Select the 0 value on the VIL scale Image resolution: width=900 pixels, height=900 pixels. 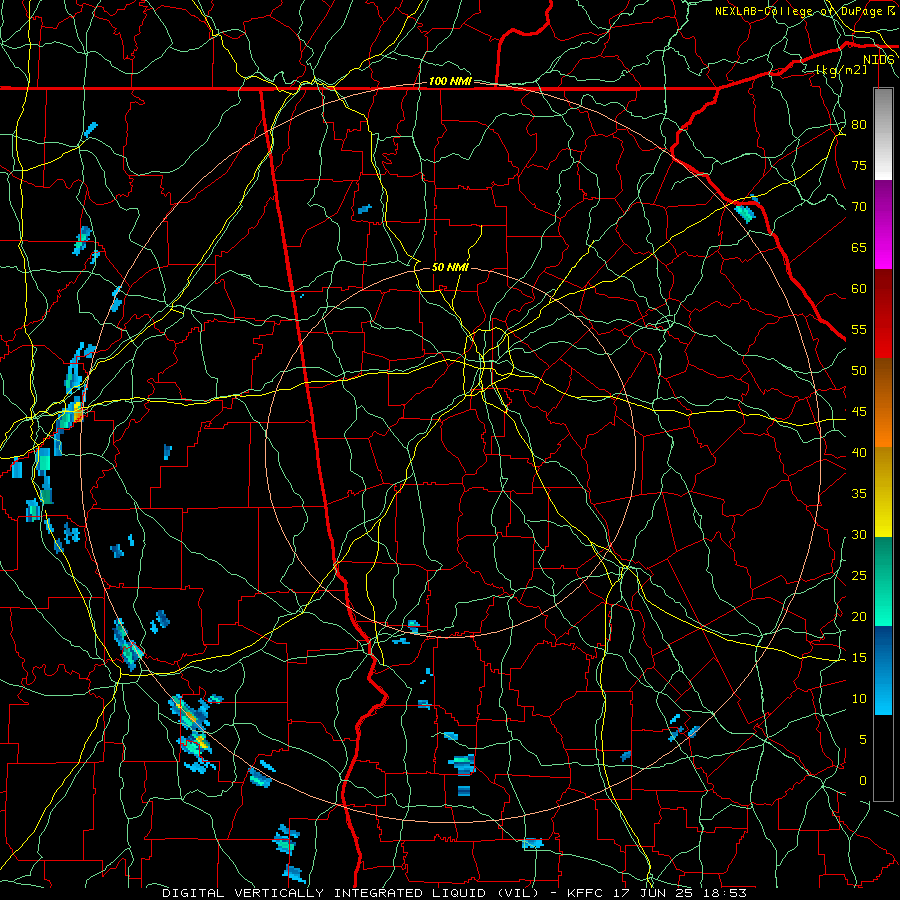click(x=863, y=781)
